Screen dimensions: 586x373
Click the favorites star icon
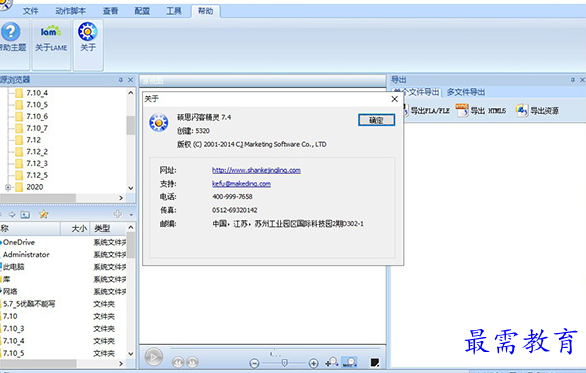(x=44, y=214)
